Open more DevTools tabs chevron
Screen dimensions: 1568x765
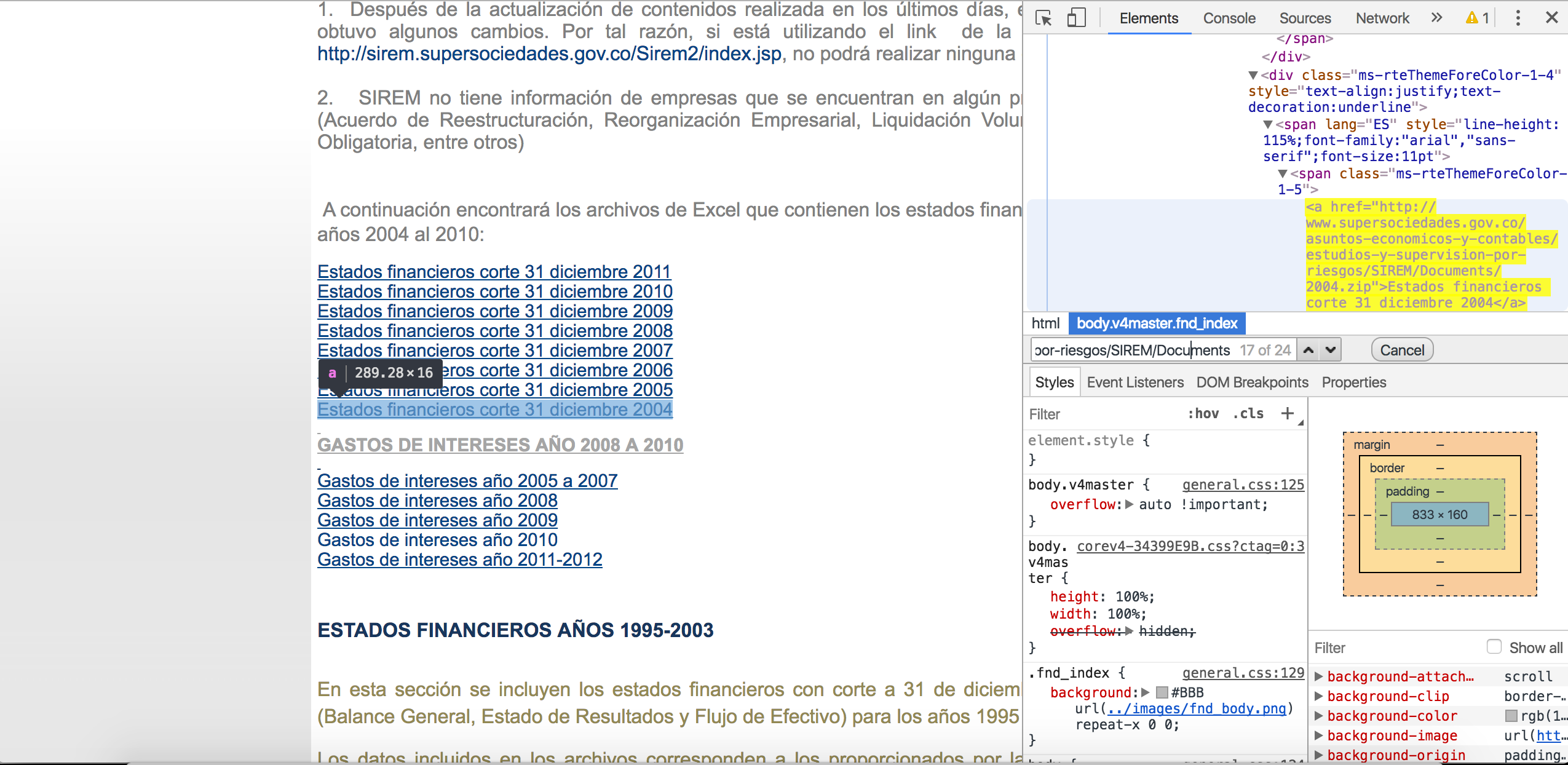pos(1436,18)
